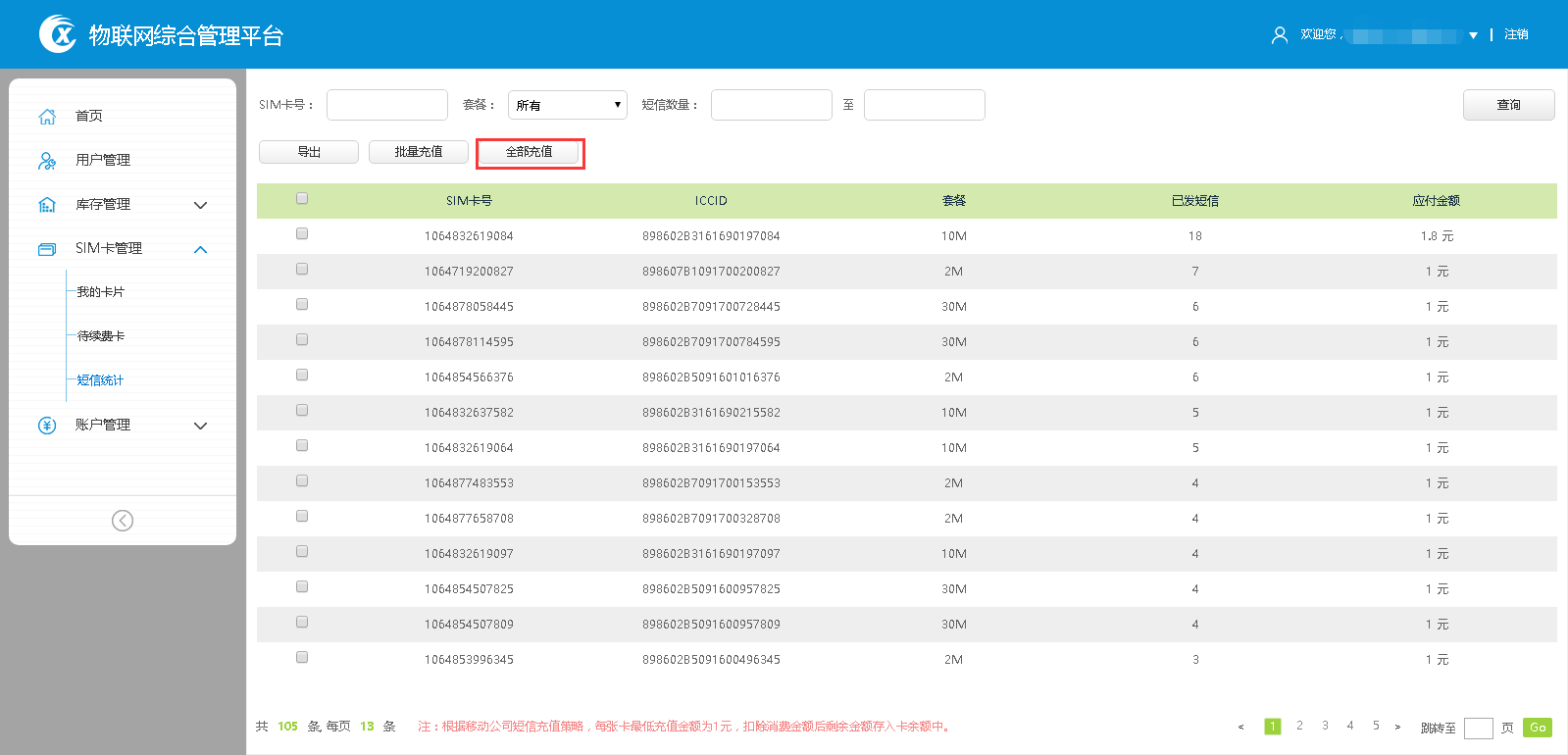
Task: Click the platform logo in header
Action: 58,34
